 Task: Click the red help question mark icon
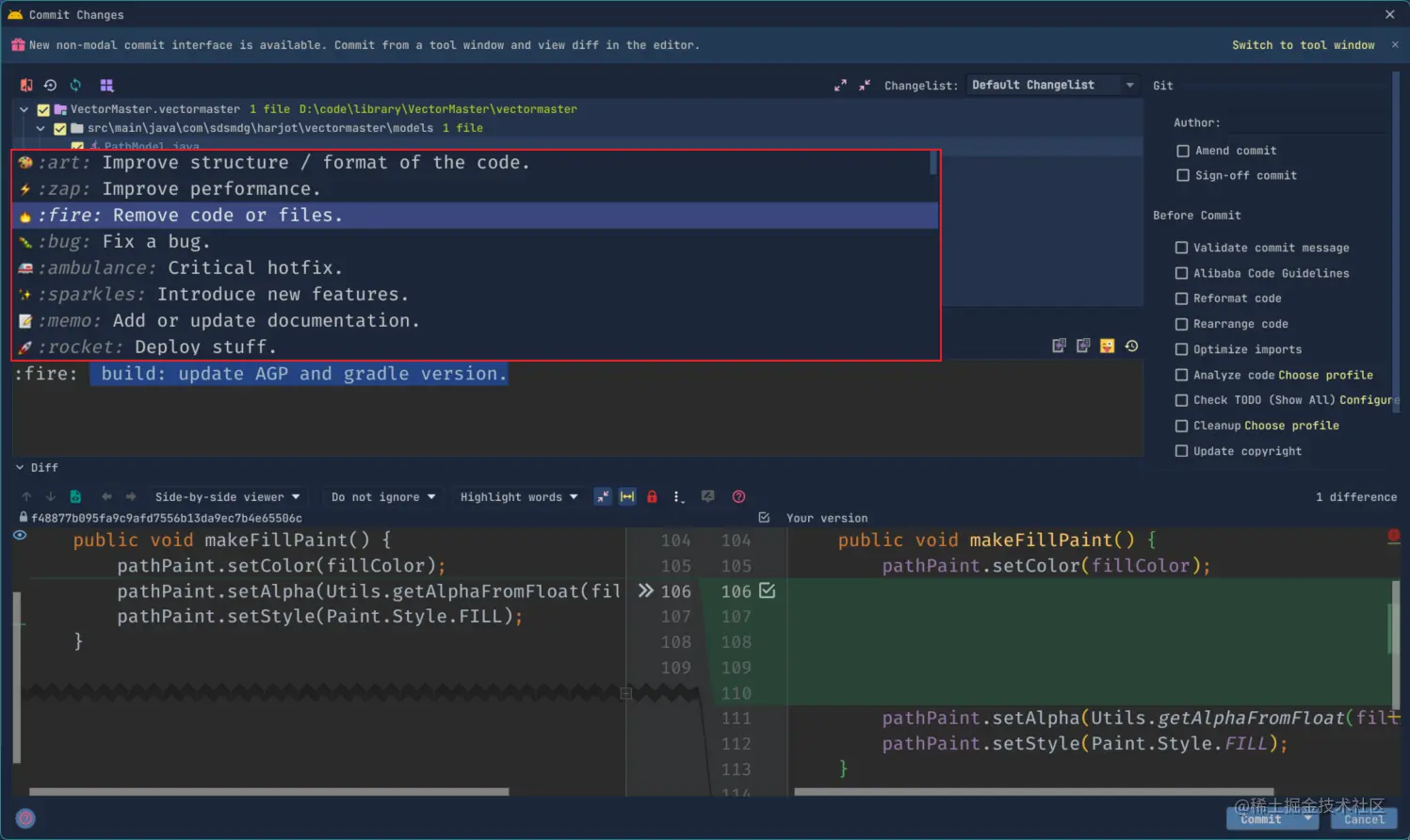(738, 496)
